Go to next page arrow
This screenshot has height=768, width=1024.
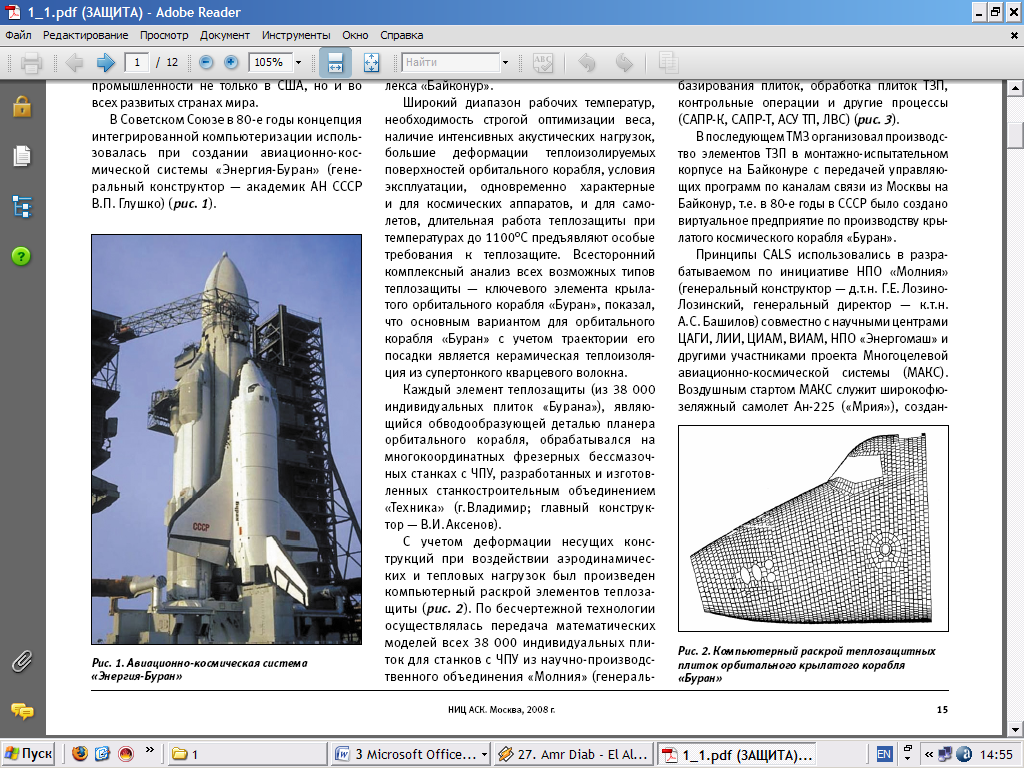105,63
